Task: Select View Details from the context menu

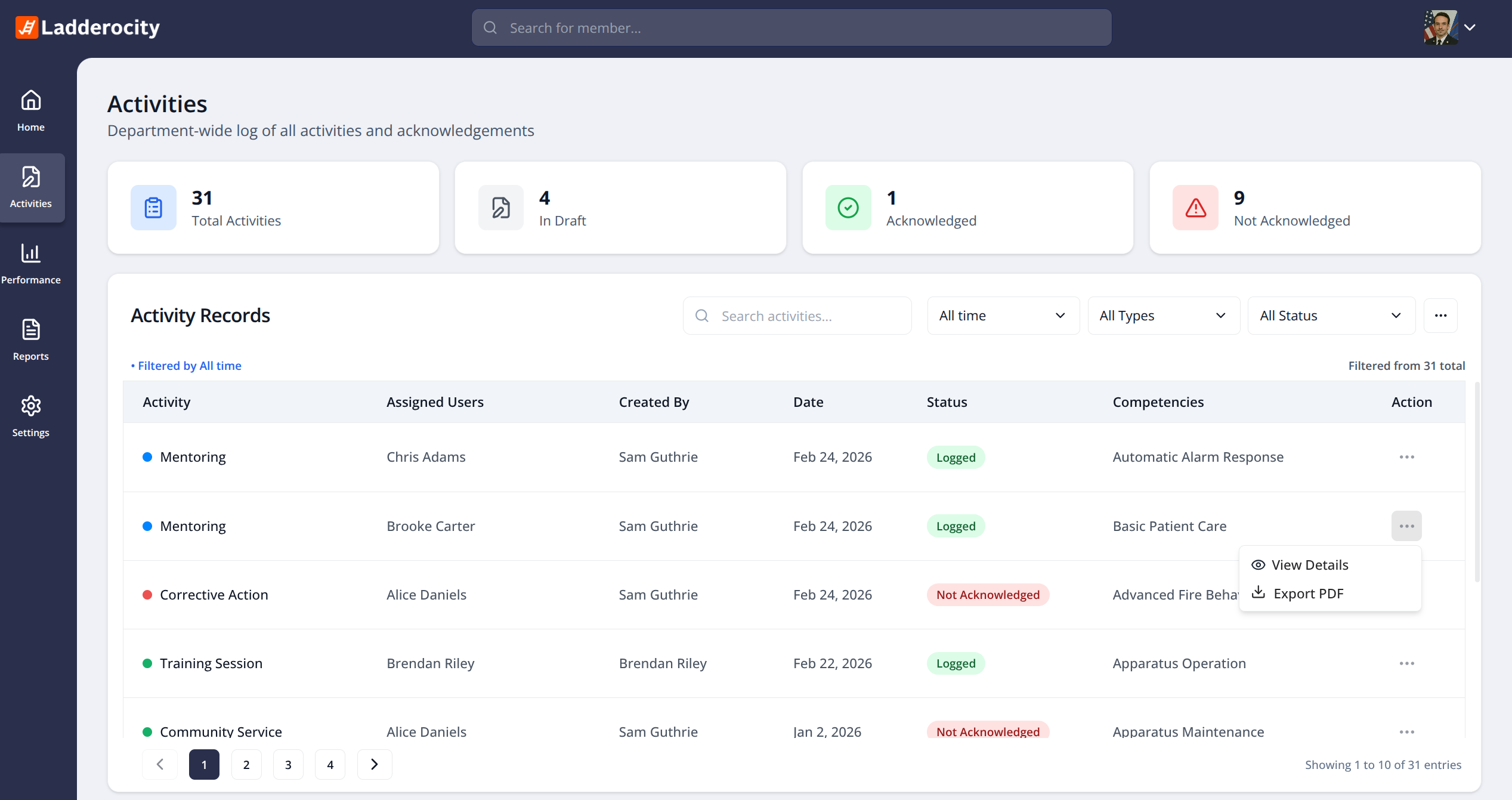Action: click(1309, 565)
